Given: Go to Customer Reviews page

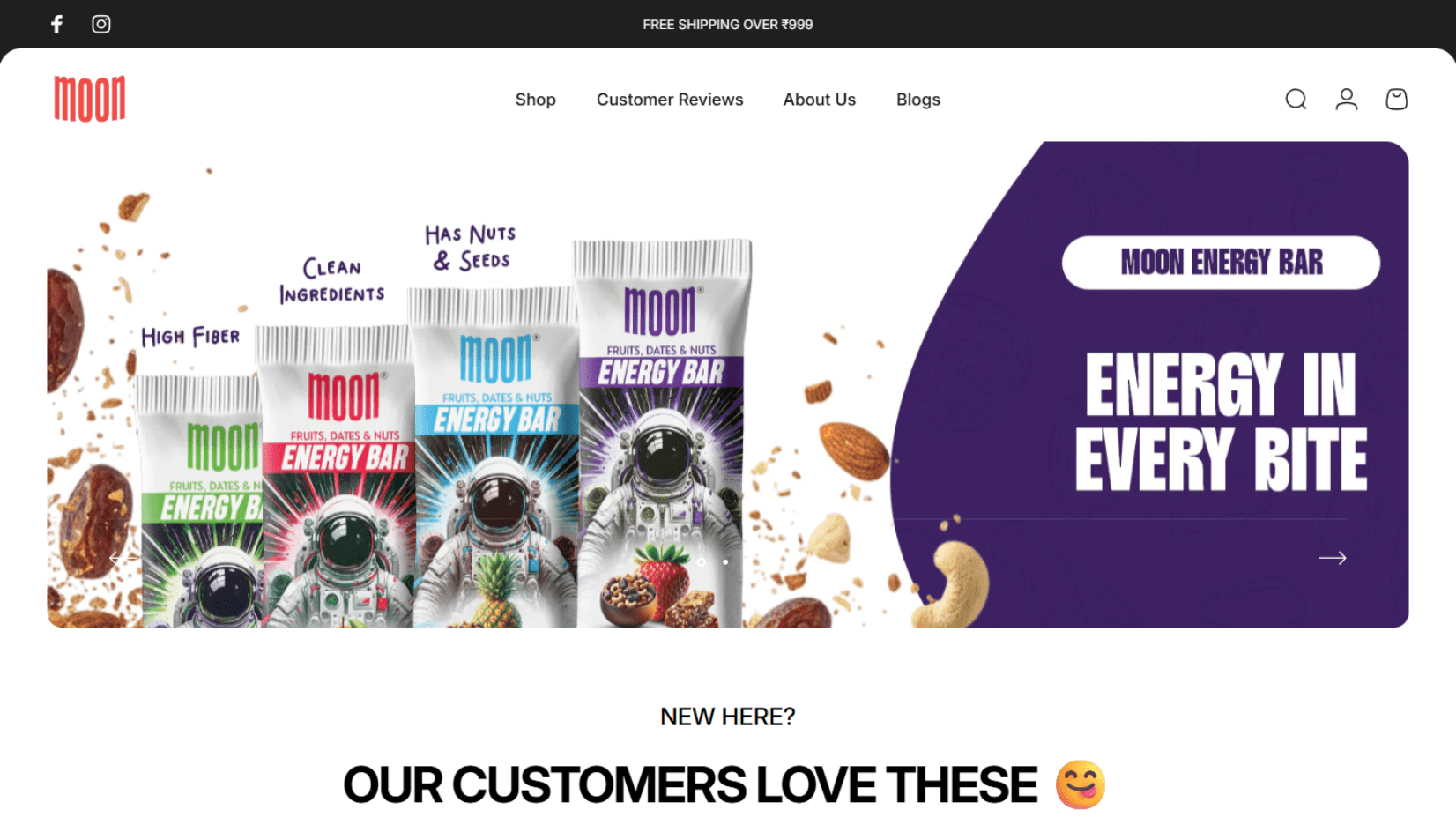Looking at the screenshot, I should click(x=670, y=100).
